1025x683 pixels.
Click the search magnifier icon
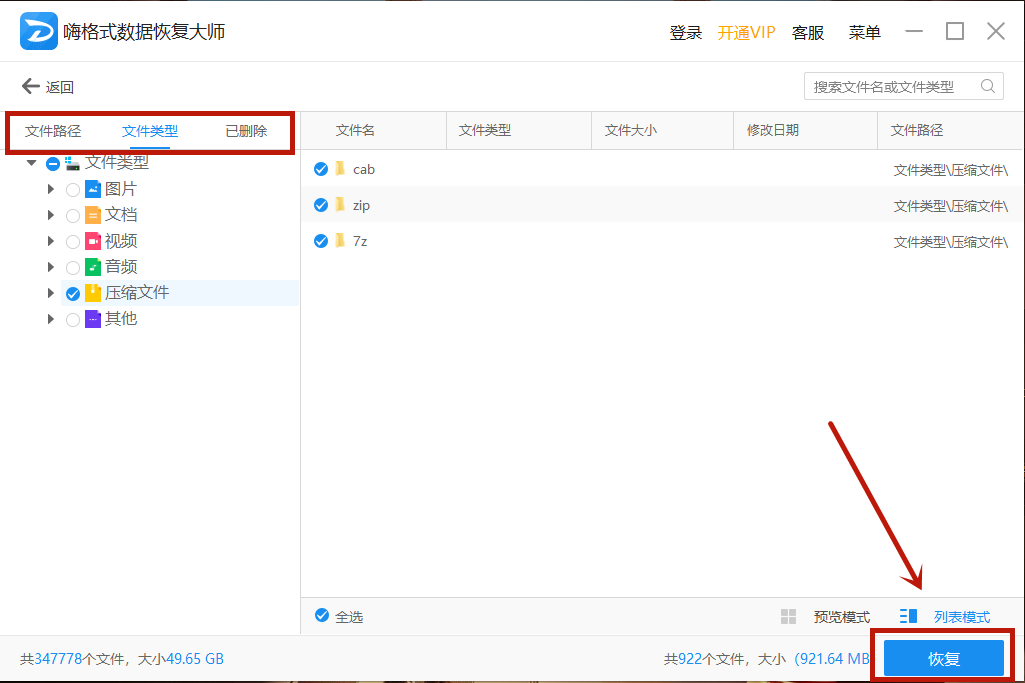point(987,86)
